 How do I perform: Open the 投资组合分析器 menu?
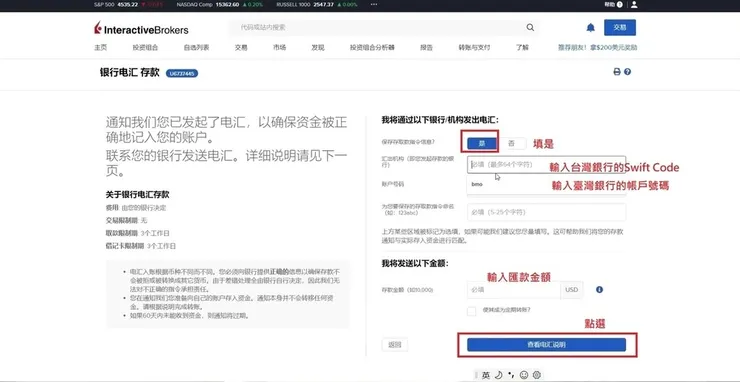(372, 48)
